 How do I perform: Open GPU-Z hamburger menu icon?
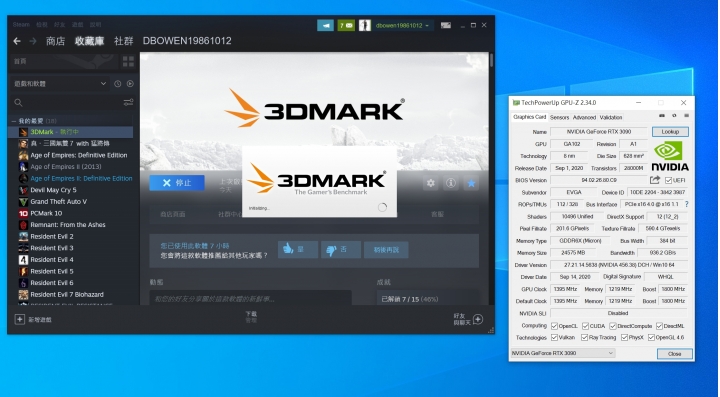pos(686,116)
